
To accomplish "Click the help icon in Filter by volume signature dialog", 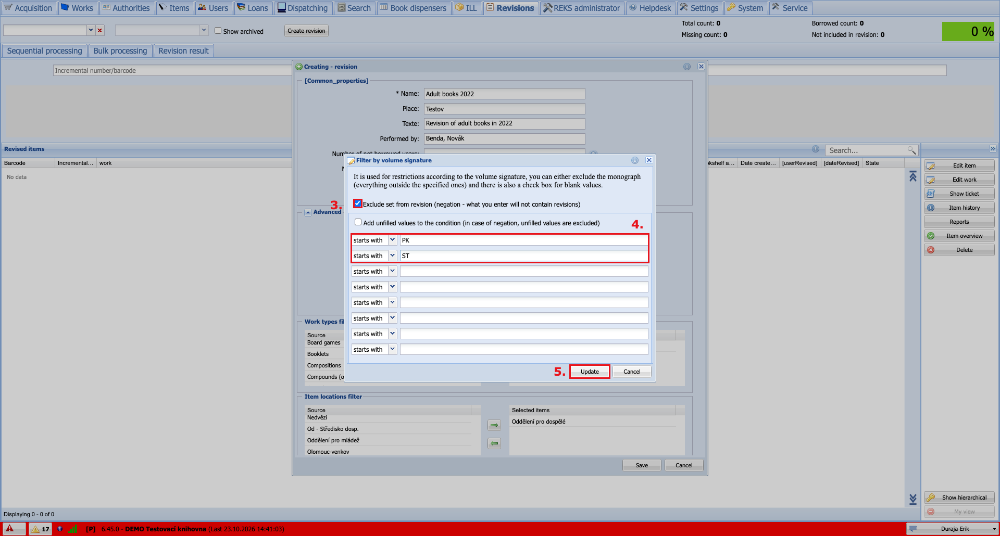I will point(635,160).
